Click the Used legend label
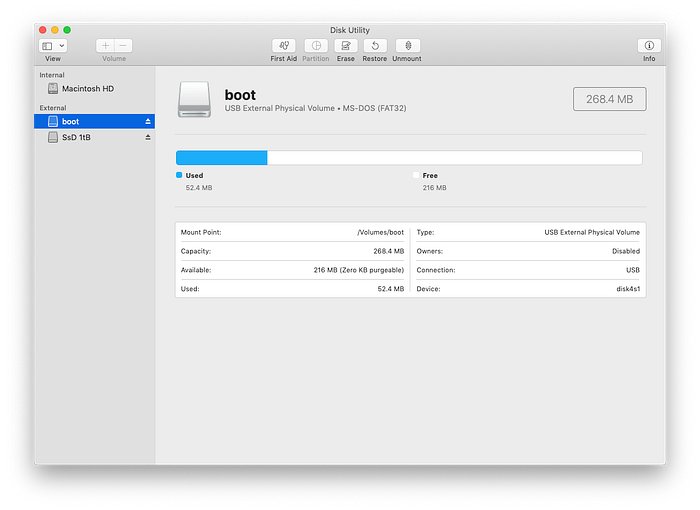 194,176
